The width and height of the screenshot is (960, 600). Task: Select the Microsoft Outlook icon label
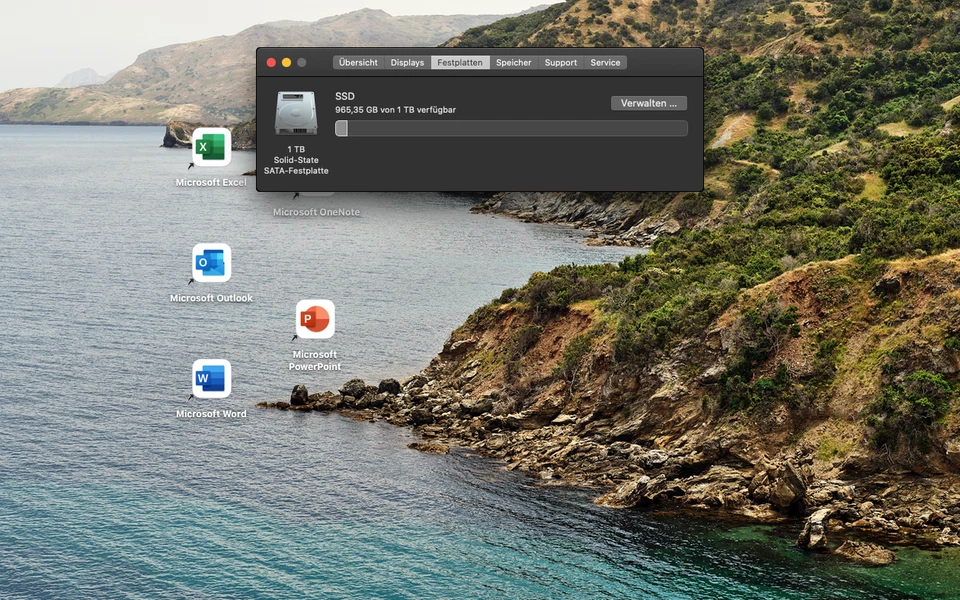[211, 298]
